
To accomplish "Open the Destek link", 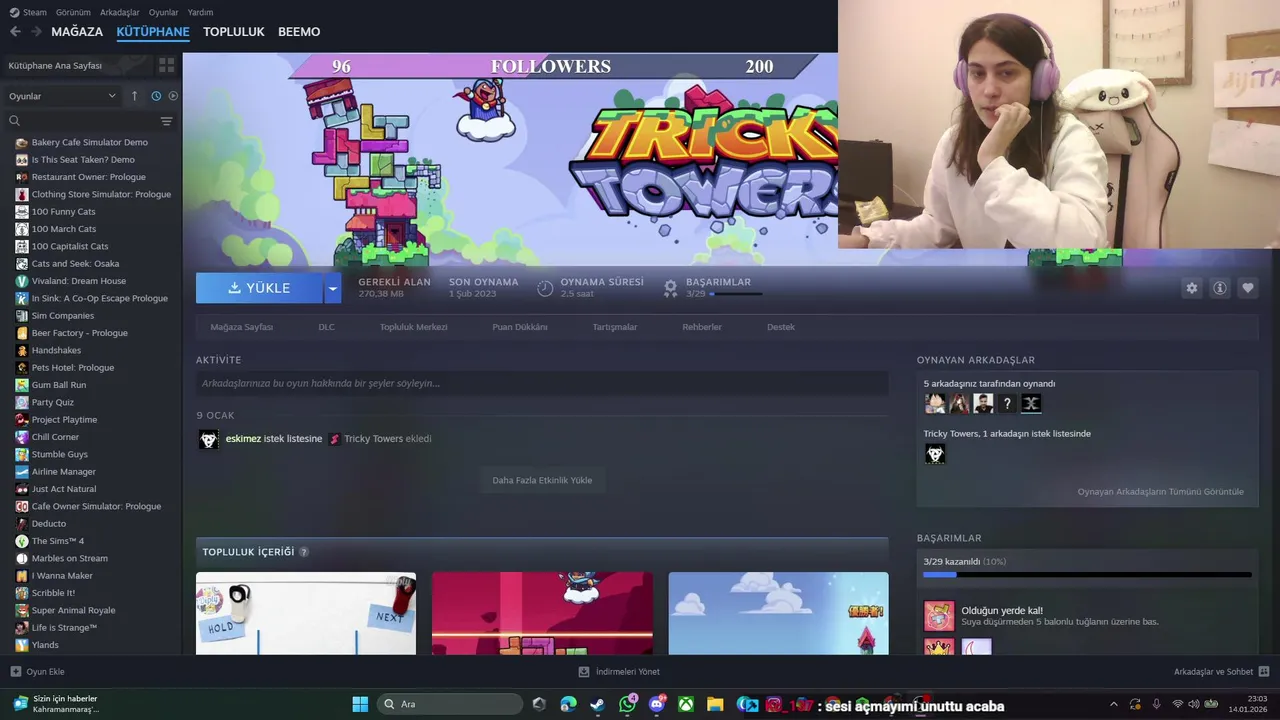I will coord(781,327).
